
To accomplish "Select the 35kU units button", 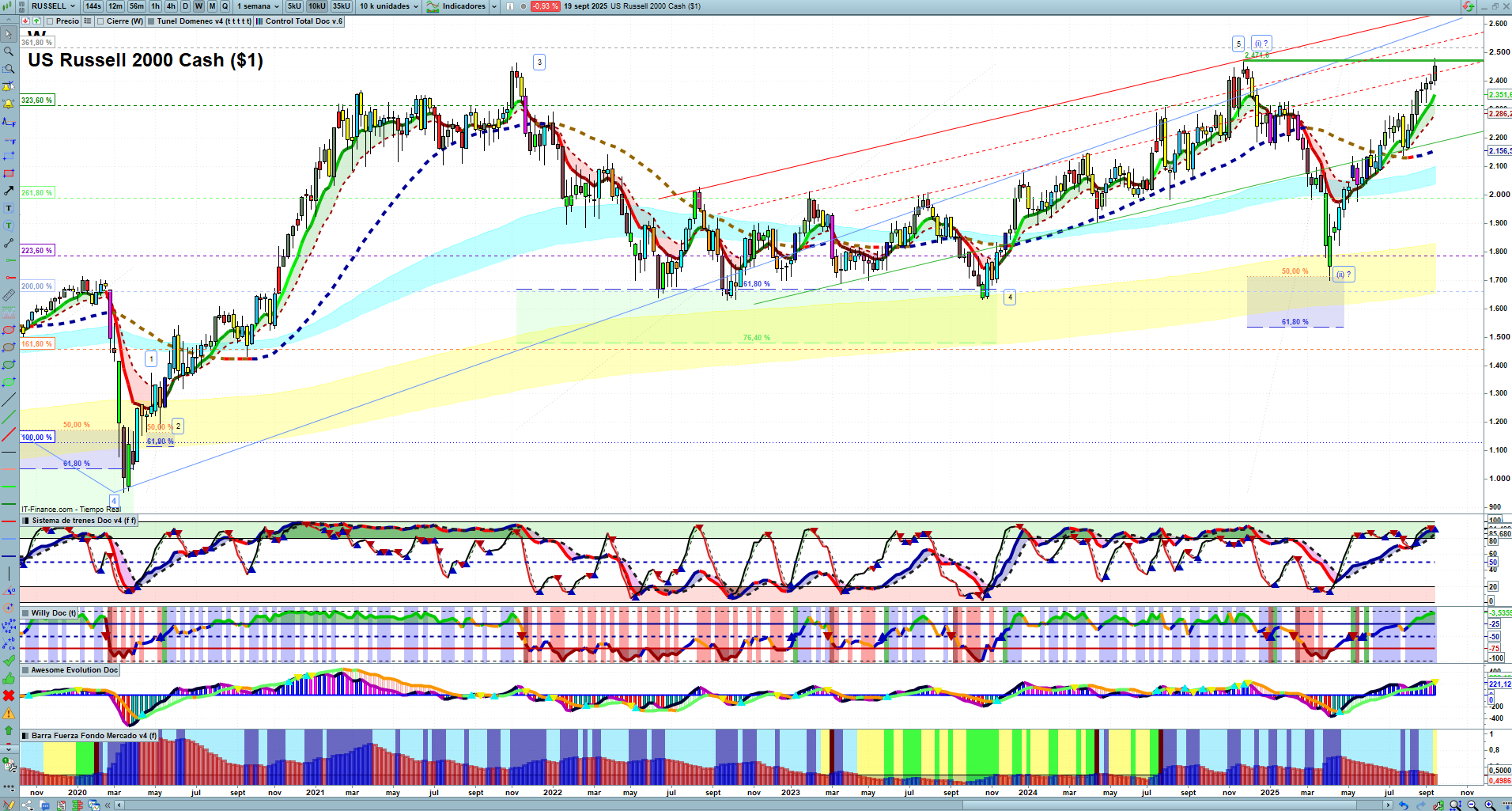I will (342, 6).
